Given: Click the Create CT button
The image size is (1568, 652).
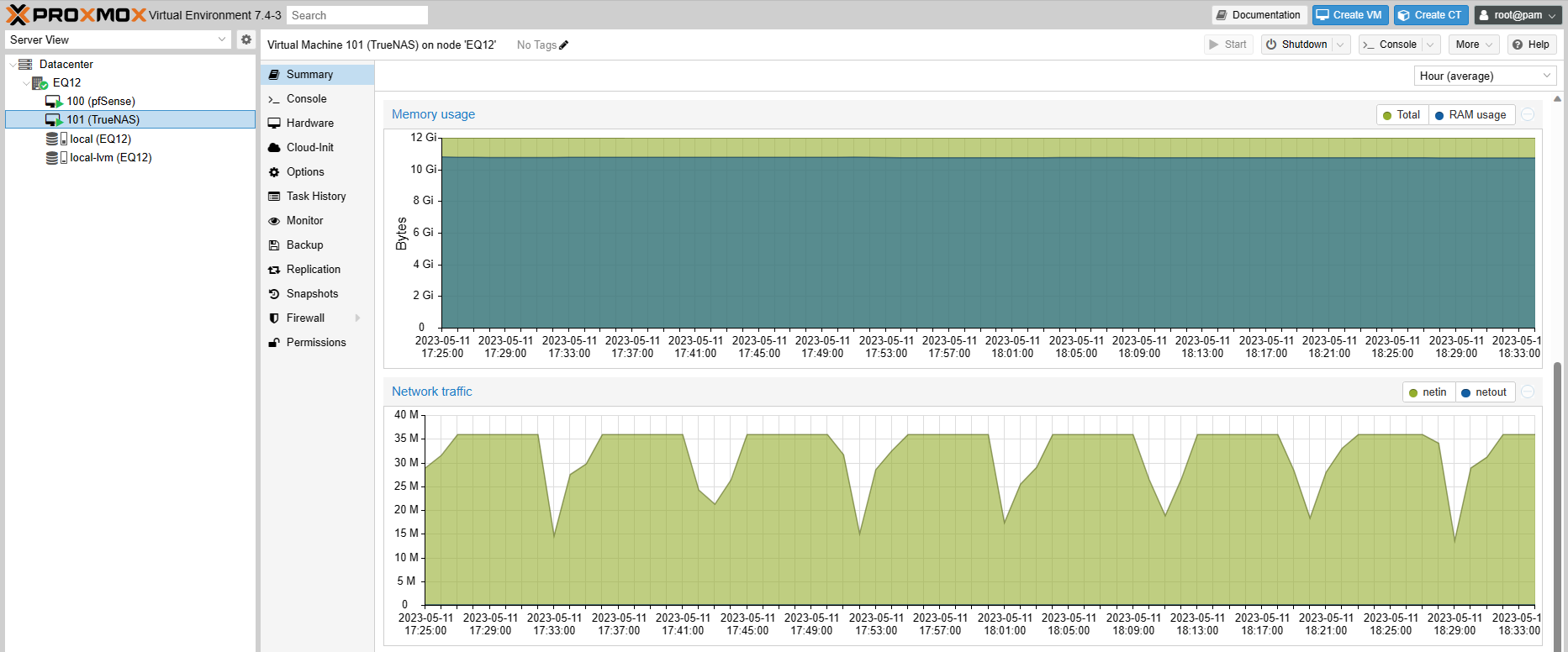Looking at the screenshot, I should (1431, 15).
